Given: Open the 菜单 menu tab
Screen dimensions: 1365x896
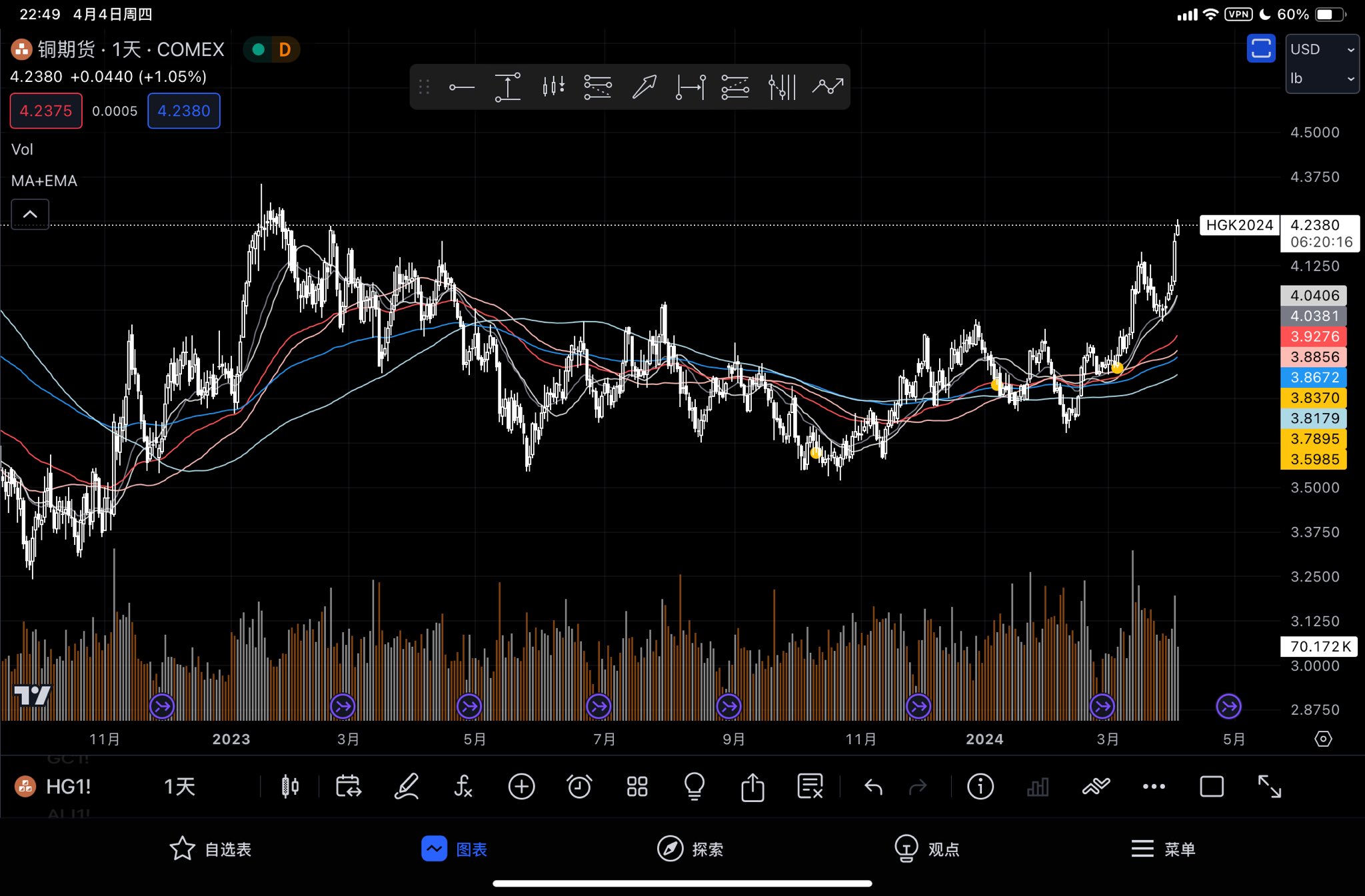Looking at the screenshot, I should click(1163, 849).
